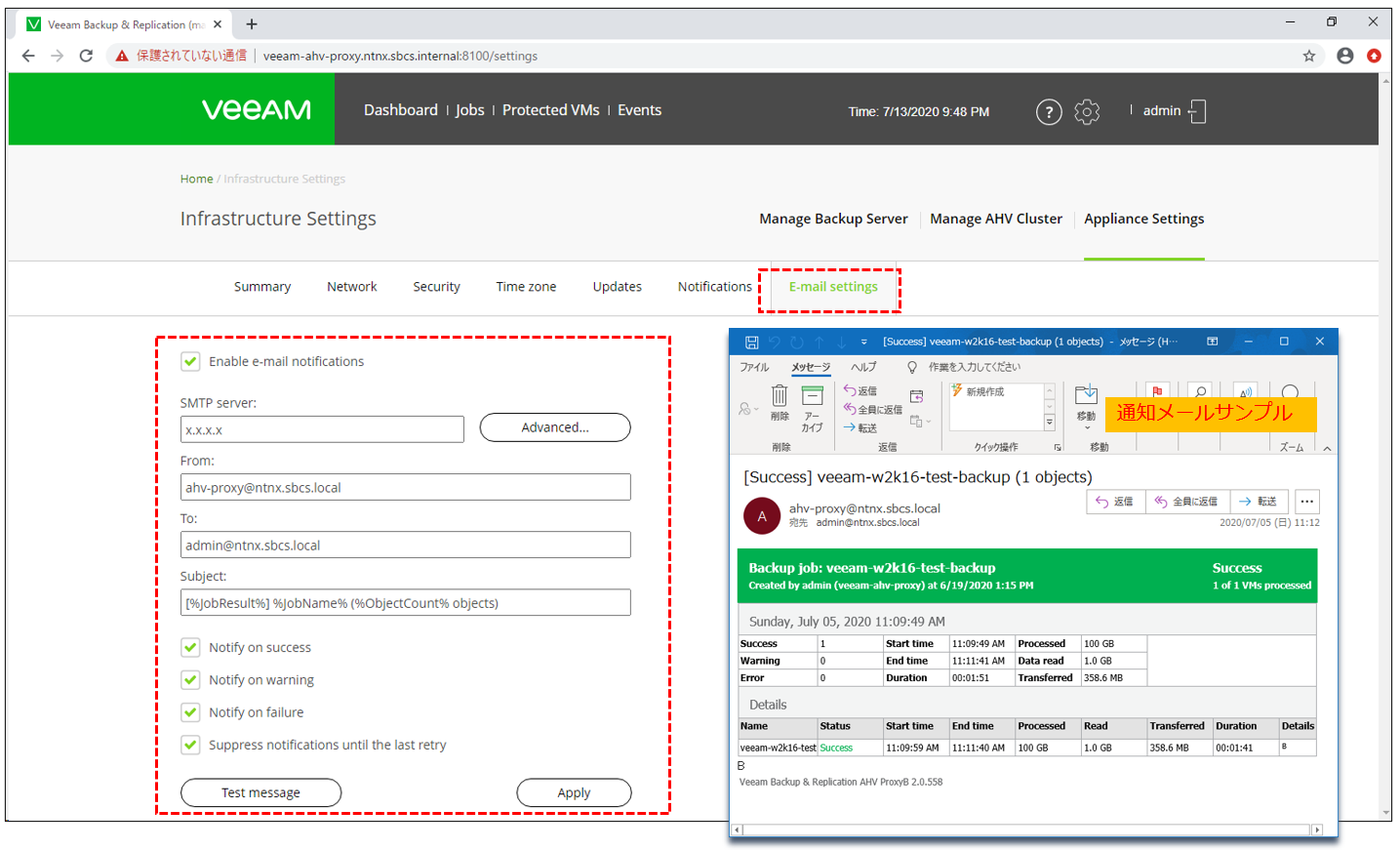Viewport: 1400px width, 850px height.
Task: Click the 移動 move folder icon
Action: [1086, 394]
